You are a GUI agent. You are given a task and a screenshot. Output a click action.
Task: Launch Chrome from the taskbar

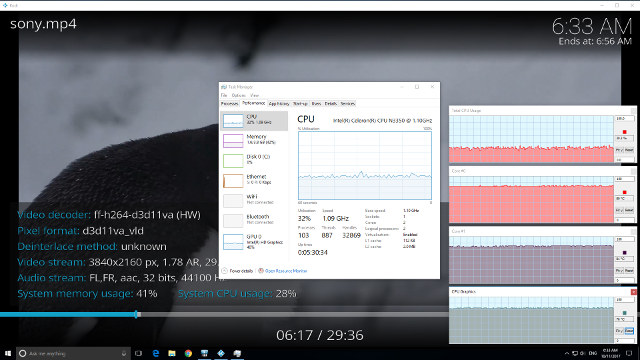[x=188, y=353]
